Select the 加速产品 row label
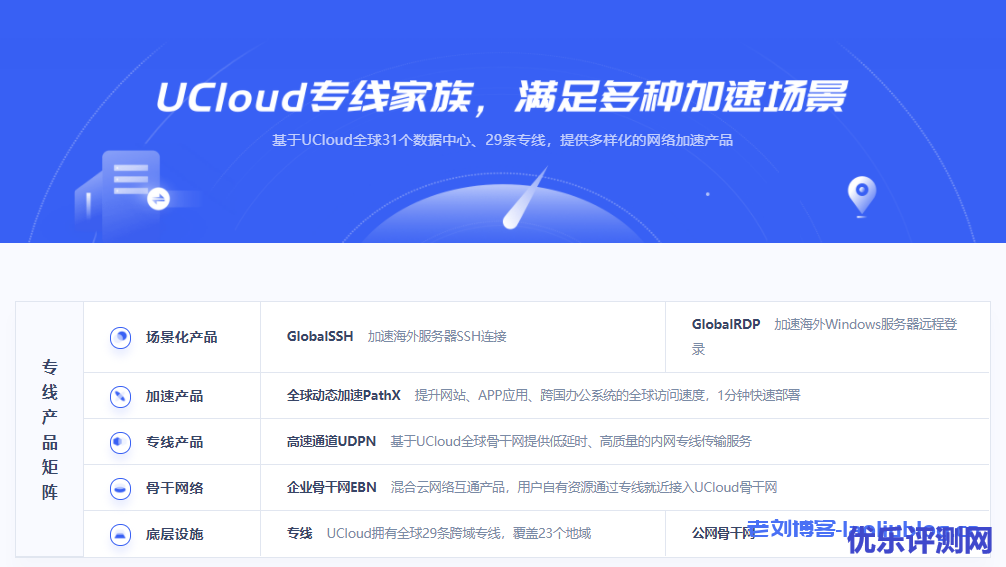This screenshot has width=1006, height=567. (174, 396)
